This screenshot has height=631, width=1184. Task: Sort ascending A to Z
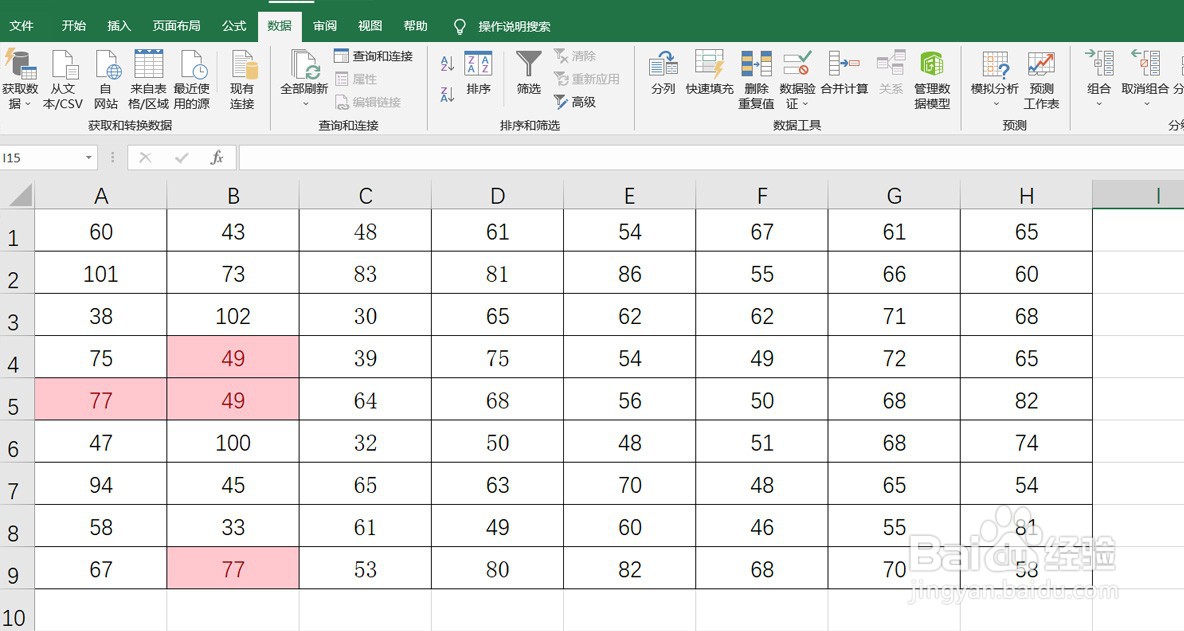click(447, 64)
